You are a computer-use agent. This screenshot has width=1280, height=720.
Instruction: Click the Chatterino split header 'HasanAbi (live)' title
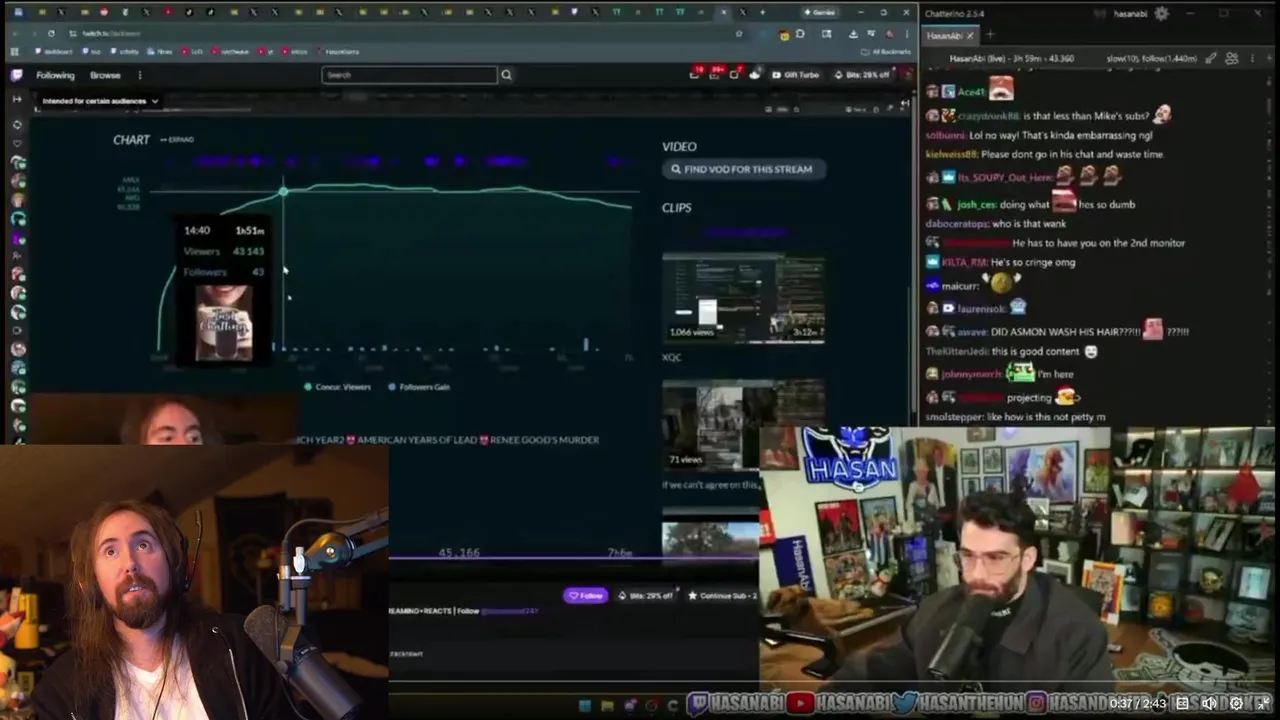click(x=1012, y=58)
